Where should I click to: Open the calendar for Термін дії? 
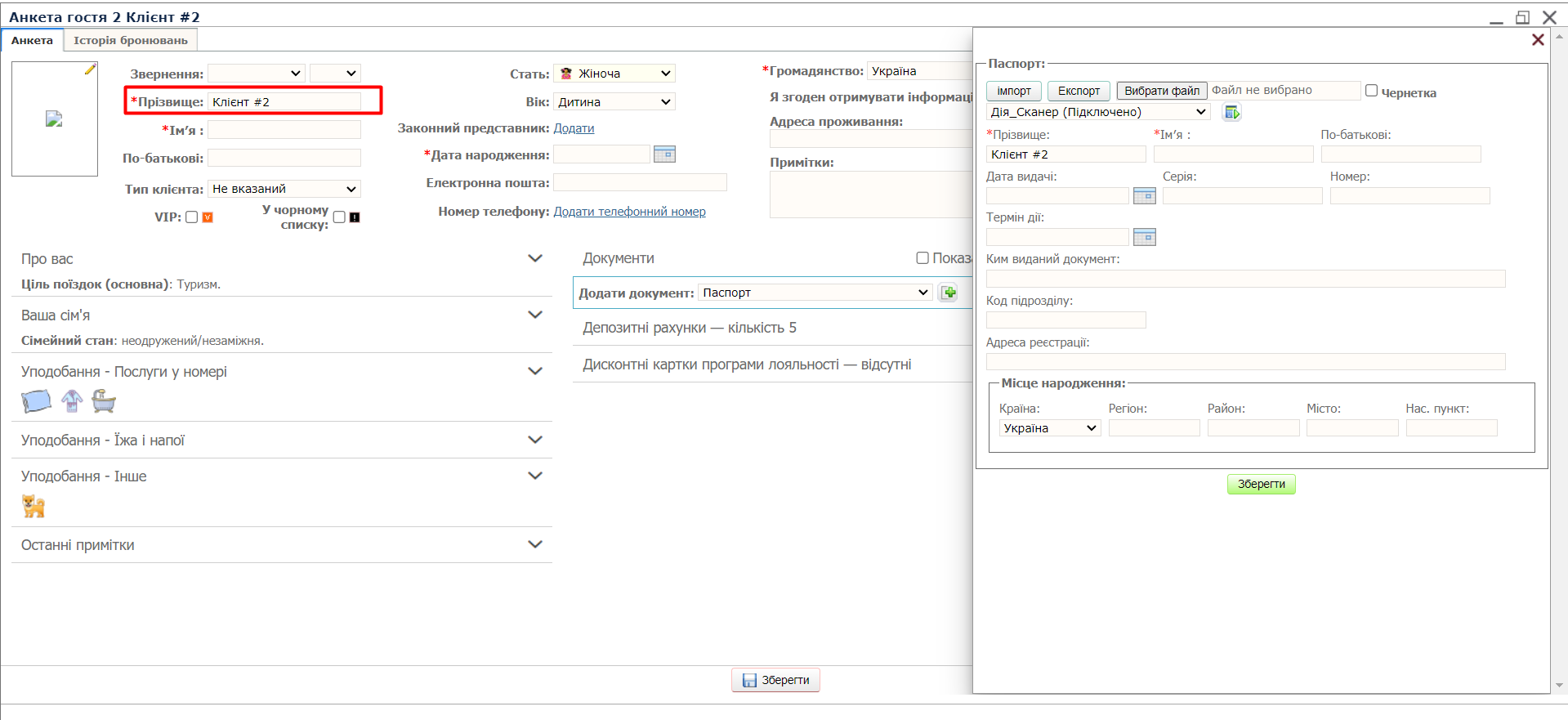pos(1144,238)
